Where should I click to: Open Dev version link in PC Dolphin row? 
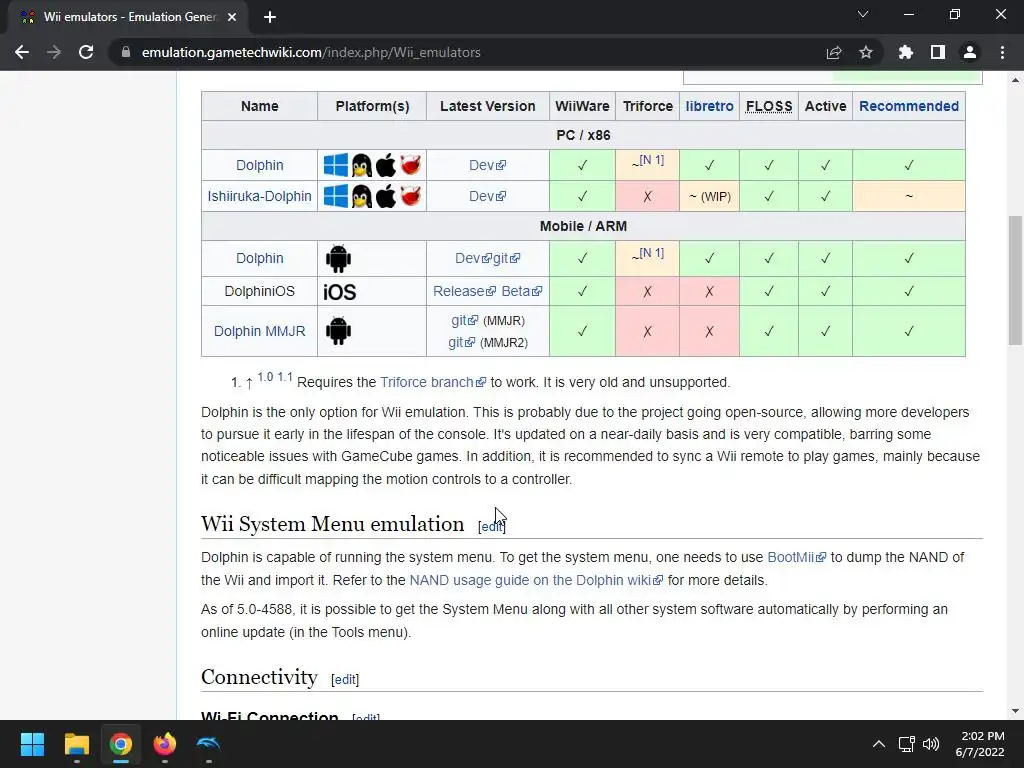coord(487,165)
